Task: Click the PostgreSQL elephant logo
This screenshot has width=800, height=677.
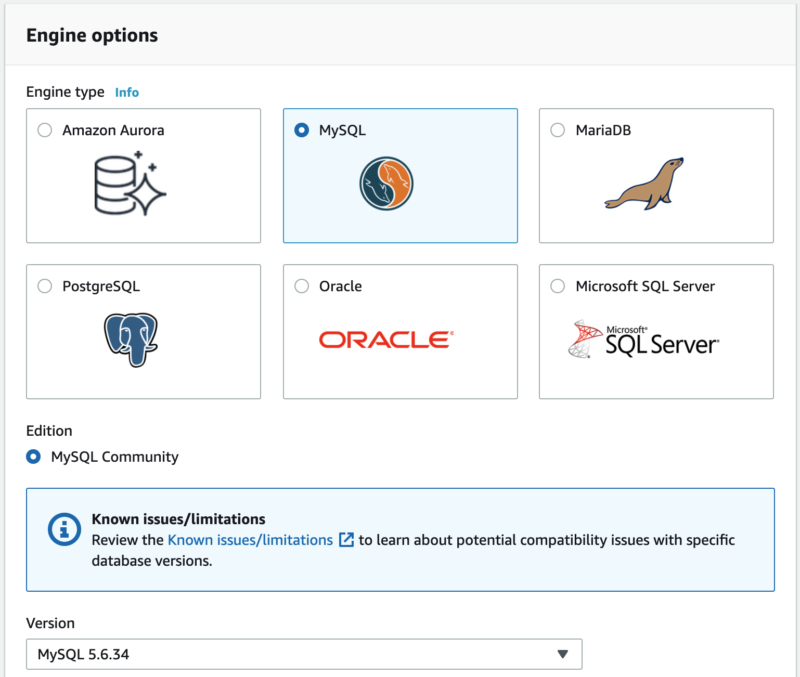Action: [131, 340]
